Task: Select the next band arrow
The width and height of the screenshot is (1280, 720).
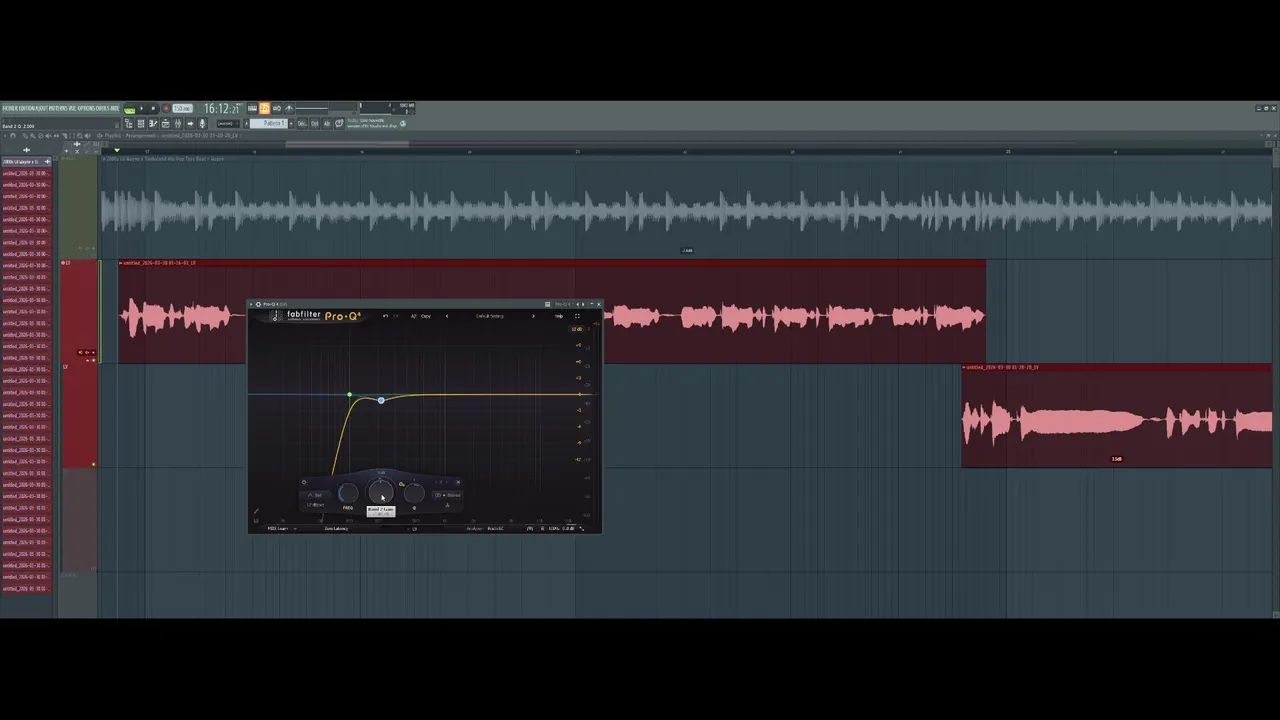Action: [447, 482]
